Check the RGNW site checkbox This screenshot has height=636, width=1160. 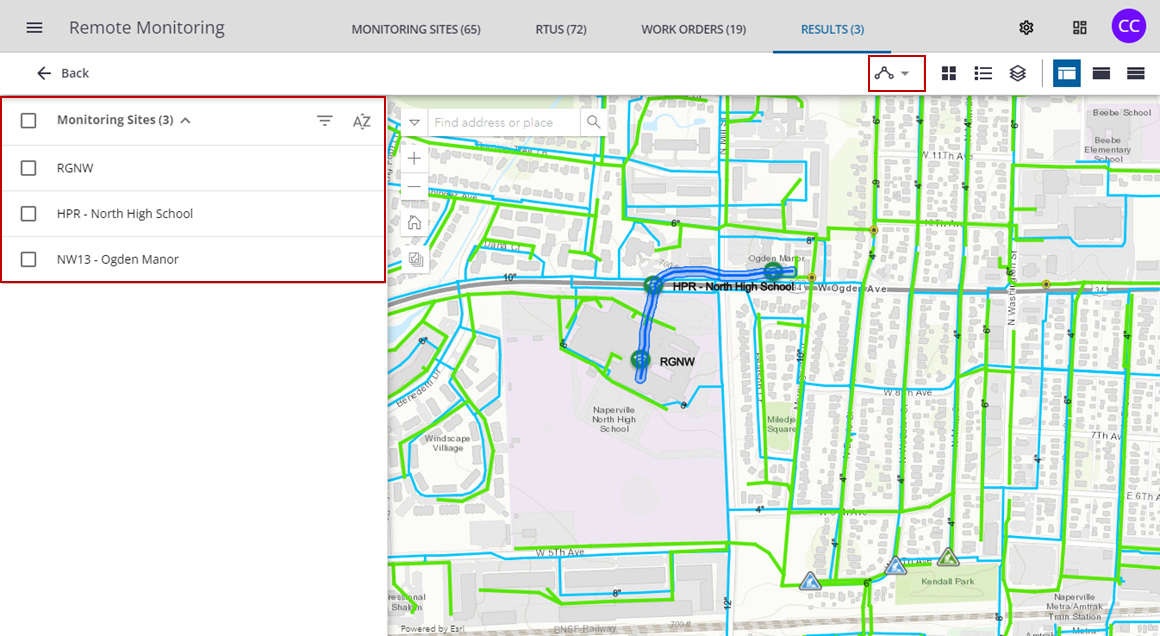(29, 168)
